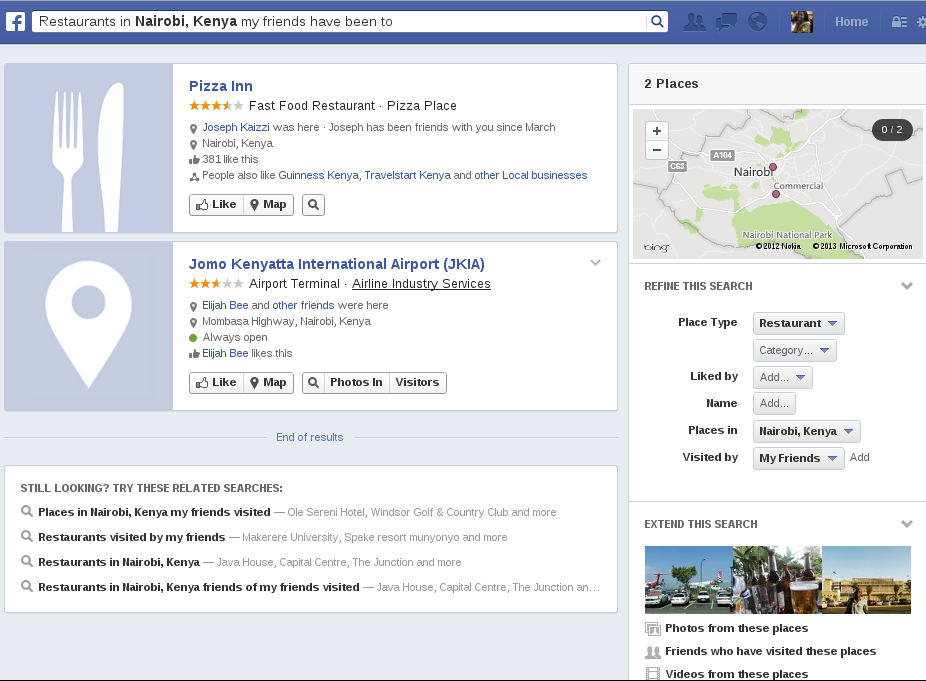
Task: Open the Airline Industry Services category link
Action: (421, 284)
